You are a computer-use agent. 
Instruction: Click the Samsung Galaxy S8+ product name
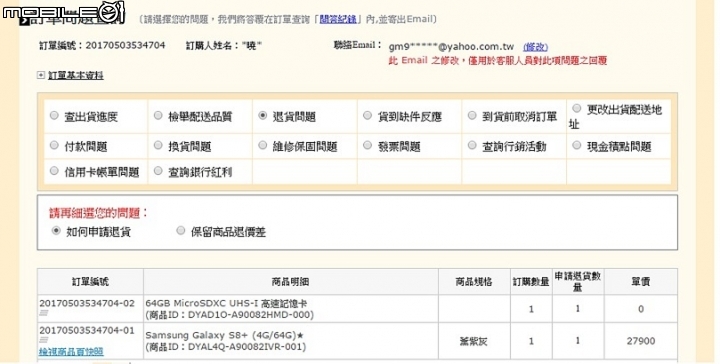pyautogui.click(x=224, y=335)
